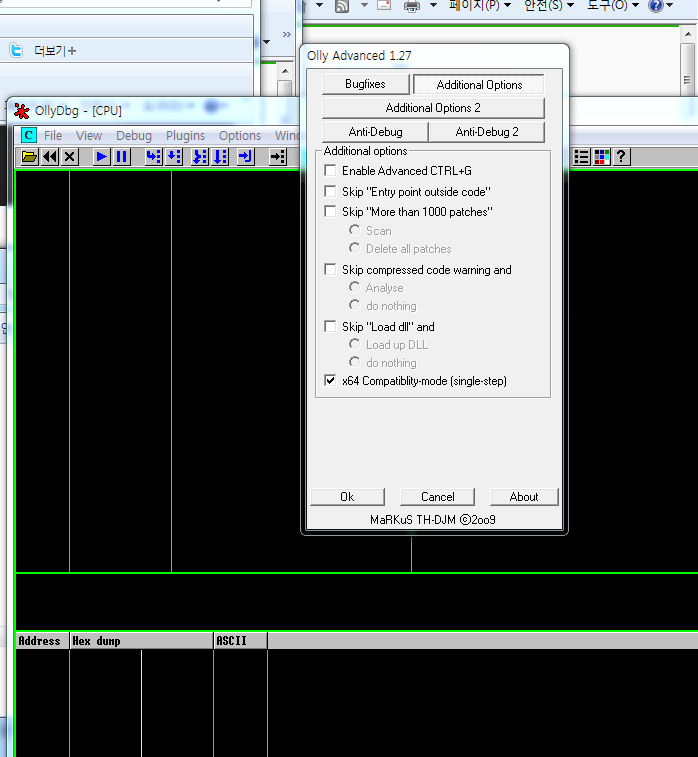Image resolution: width=698 pixels, height=757 pixels.
Task: Expand the dropdown arrow beside browser help icon
Action: tap(670, 5)
